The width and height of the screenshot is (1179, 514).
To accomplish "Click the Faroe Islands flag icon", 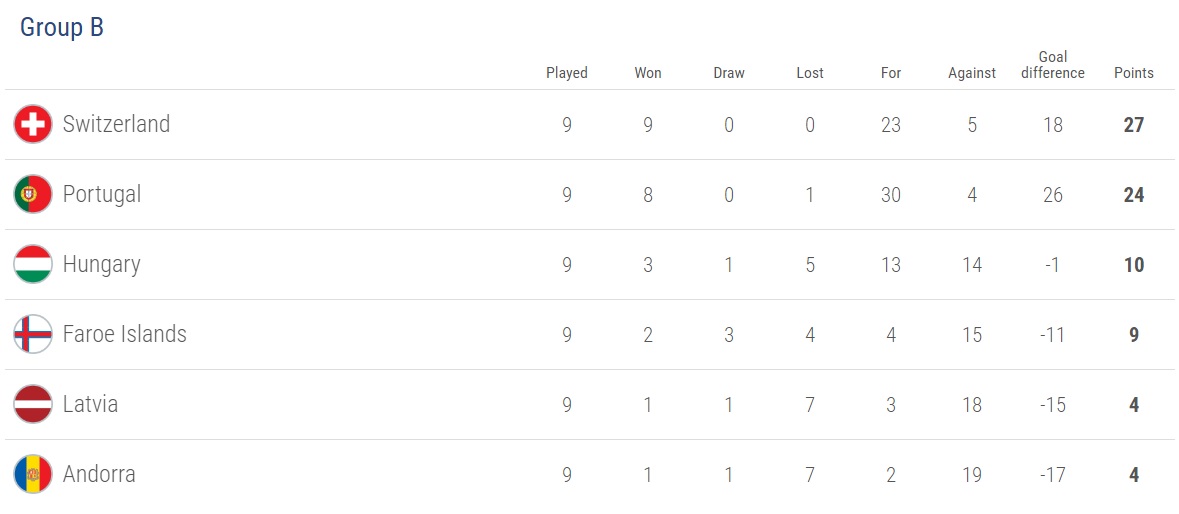I will [33, 334].
